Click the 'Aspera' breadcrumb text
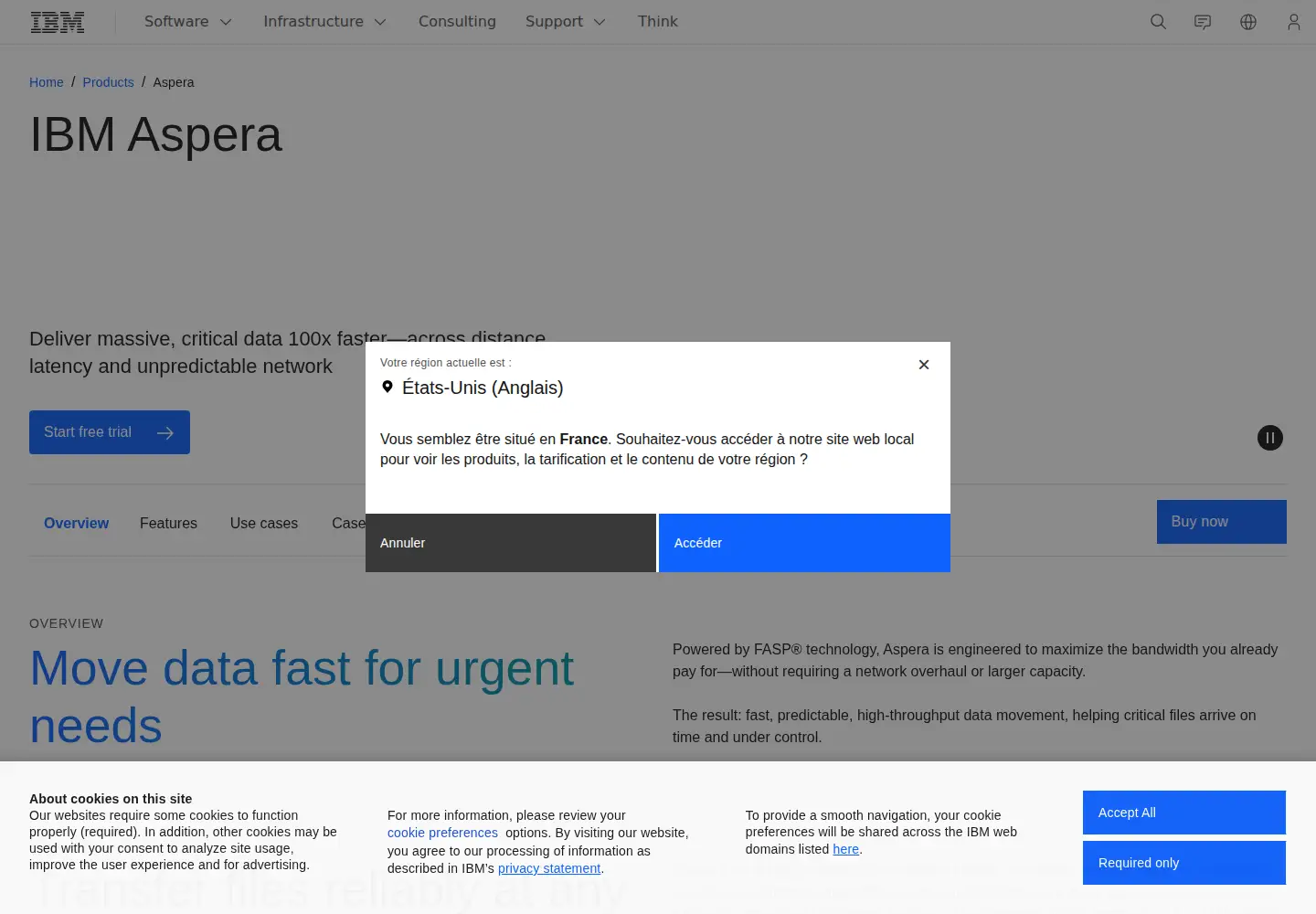Screen dimensions: 1316x914 [174, 82]
